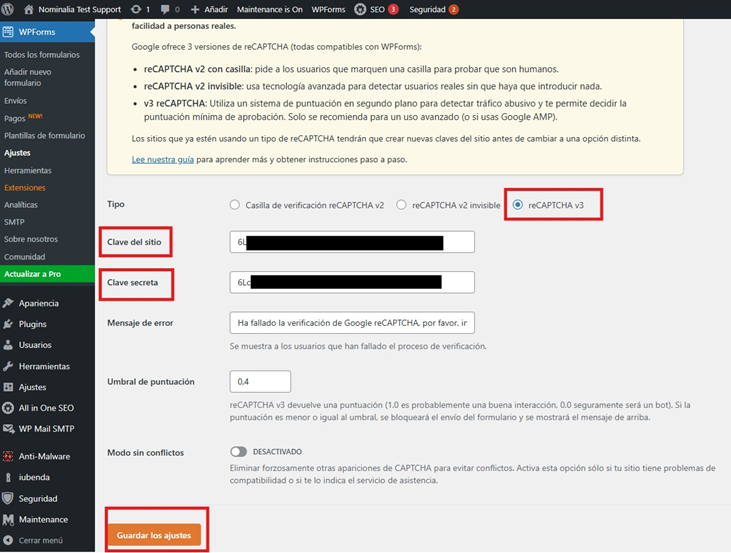Open Todos los formularios
The height and width of the screenshot is (553, 731).
coord(42,55)
